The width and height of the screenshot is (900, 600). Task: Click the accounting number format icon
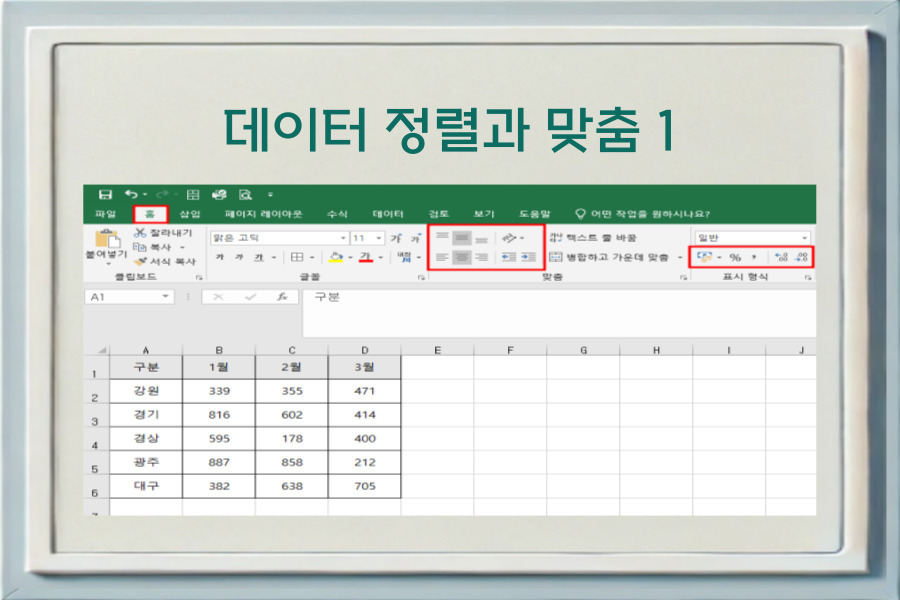tap(704, 257)
